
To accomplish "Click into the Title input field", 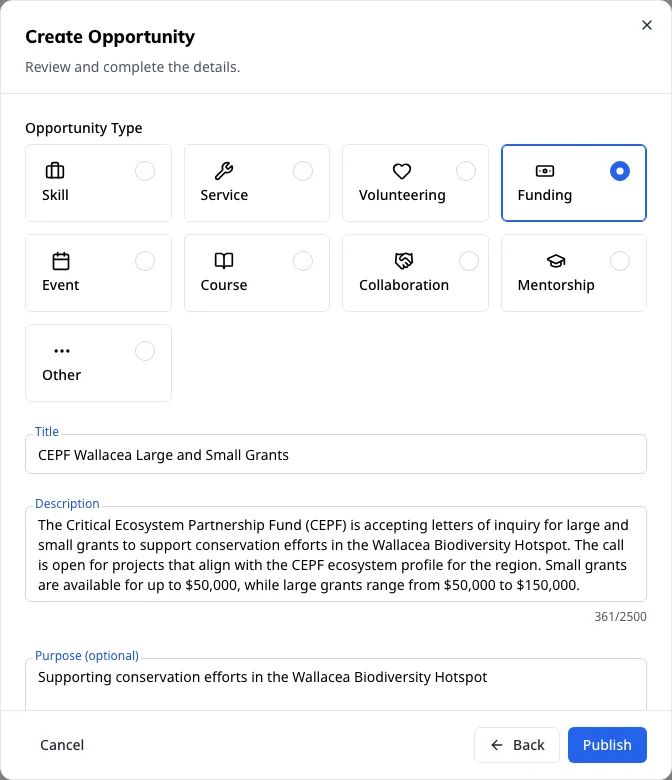I will click(336, 455).
